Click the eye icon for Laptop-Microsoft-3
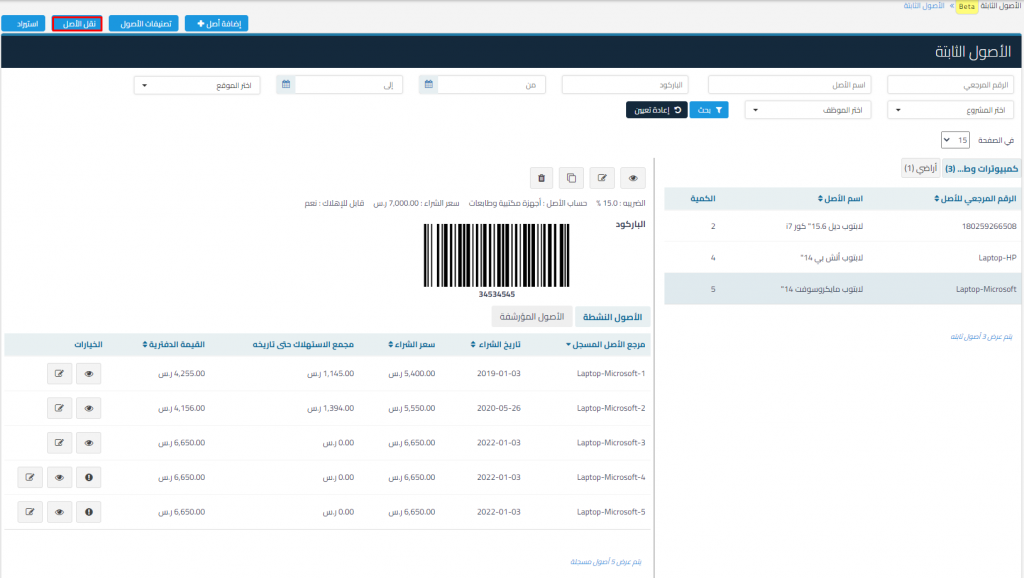The height and width of the screenshot is (578, 1024). 89,443
